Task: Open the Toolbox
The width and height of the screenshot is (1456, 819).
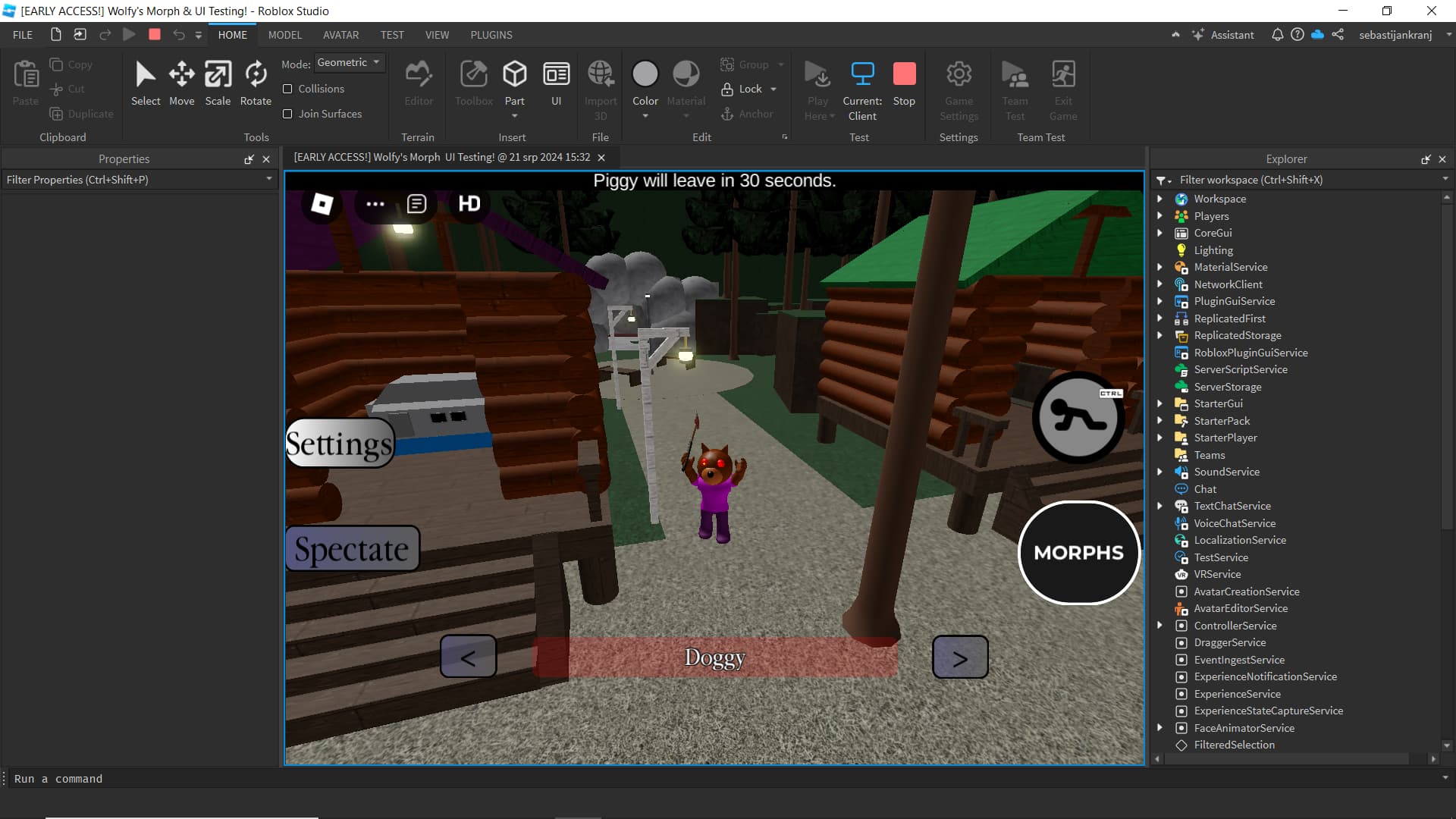Action: pyautogui.click(x=473, y=83)
